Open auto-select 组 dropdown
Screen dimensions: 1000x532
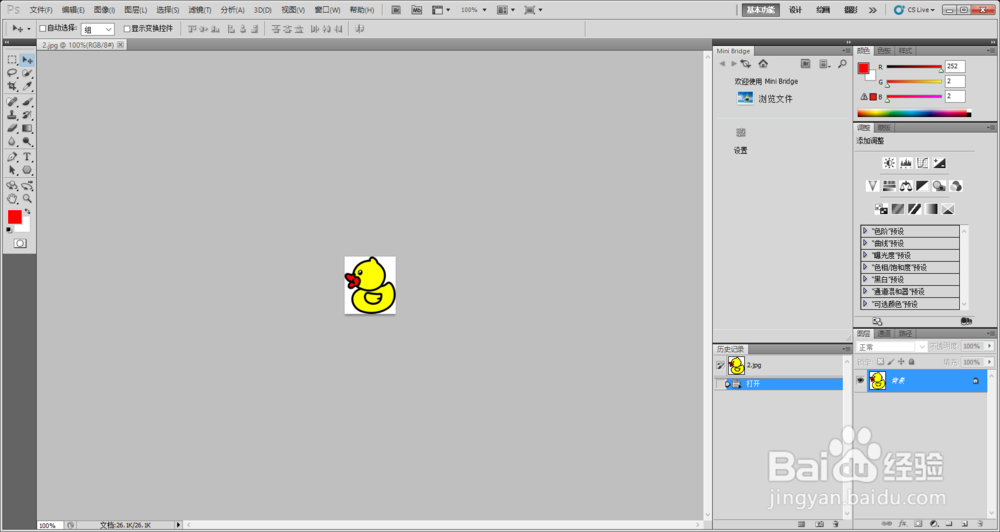point(98,29)
